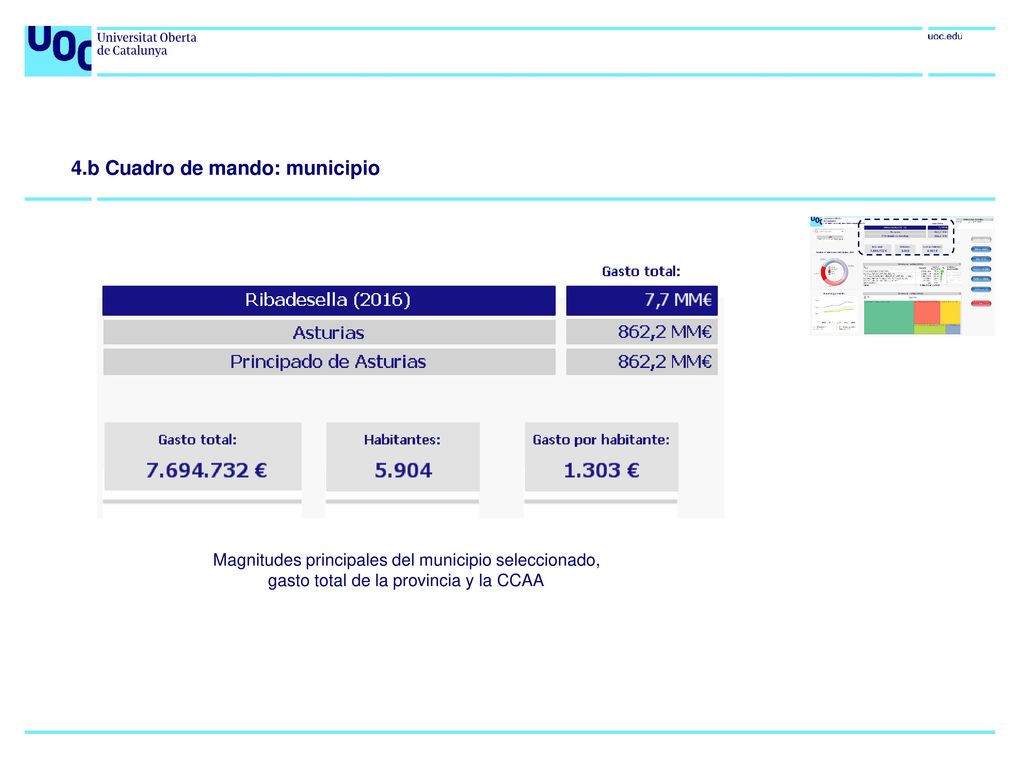Select the Asturias province row

(328, 332)
